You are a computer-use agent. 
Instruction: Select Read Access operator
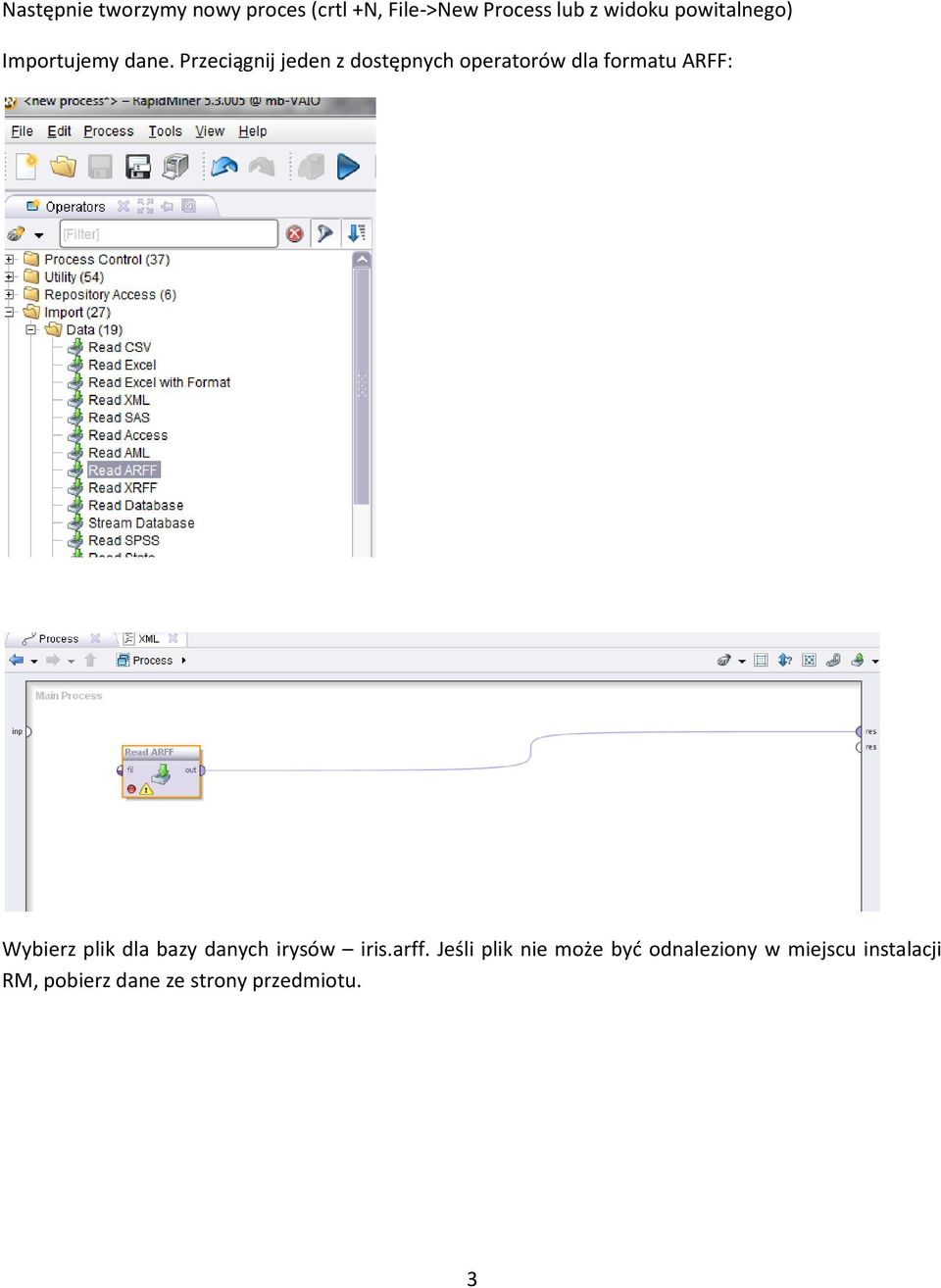[127, 435]
